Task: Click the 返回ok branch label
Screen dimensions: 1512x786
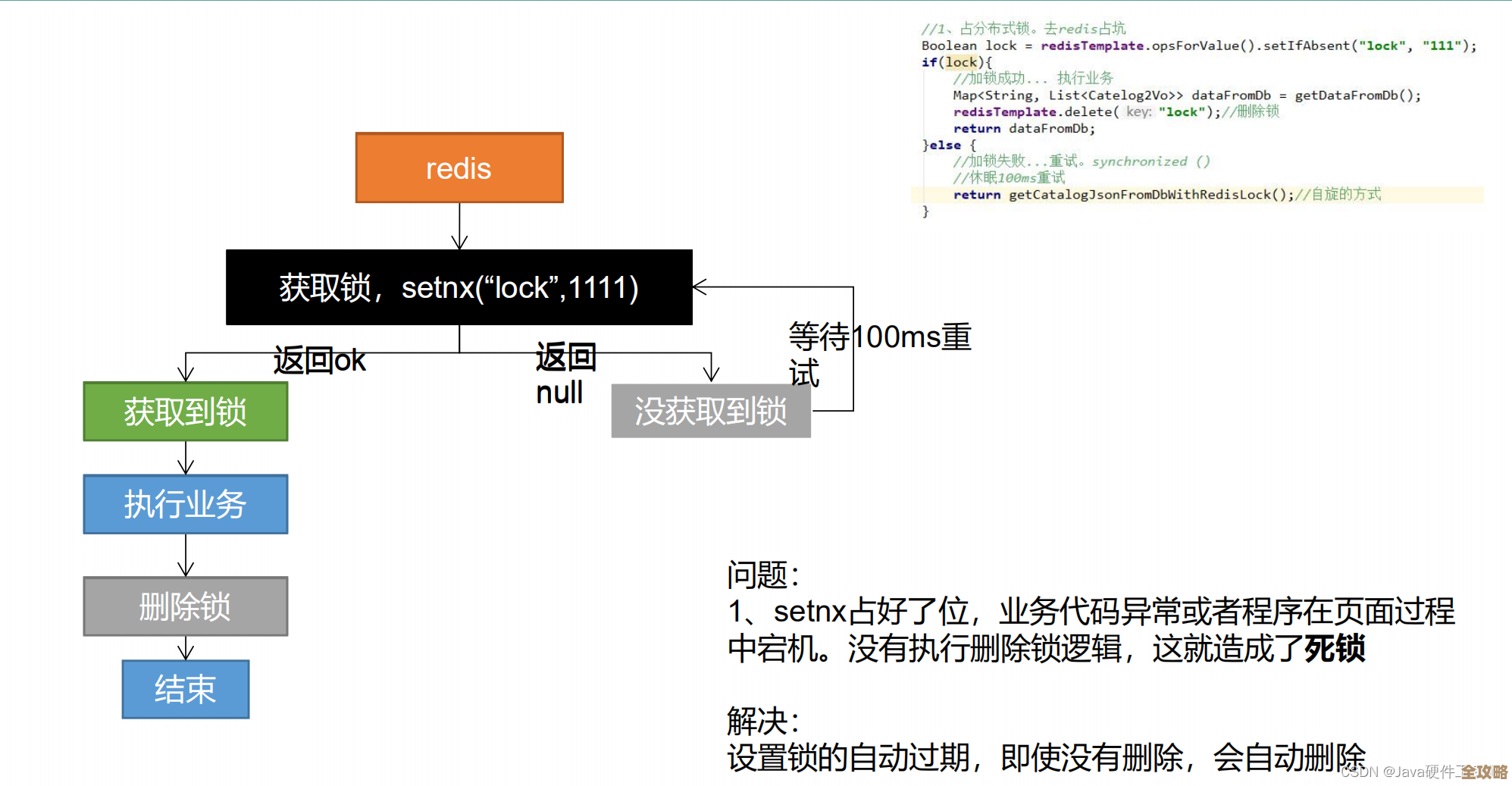Action: click(x=319, y=361)
